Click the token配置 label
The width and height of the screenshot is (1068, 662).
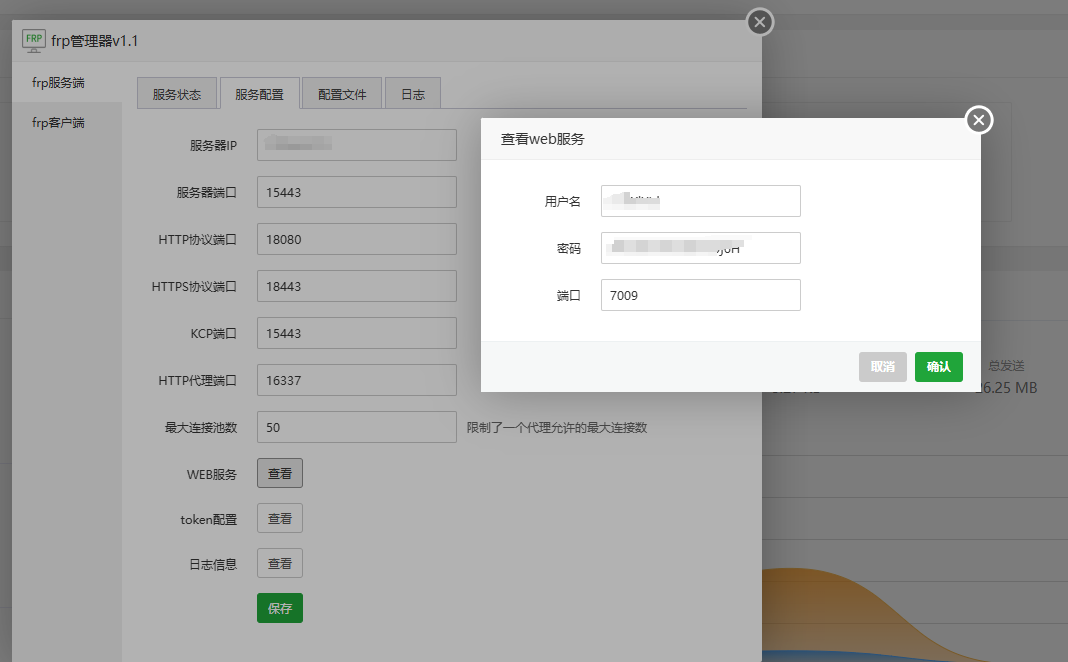pos(208,520)
